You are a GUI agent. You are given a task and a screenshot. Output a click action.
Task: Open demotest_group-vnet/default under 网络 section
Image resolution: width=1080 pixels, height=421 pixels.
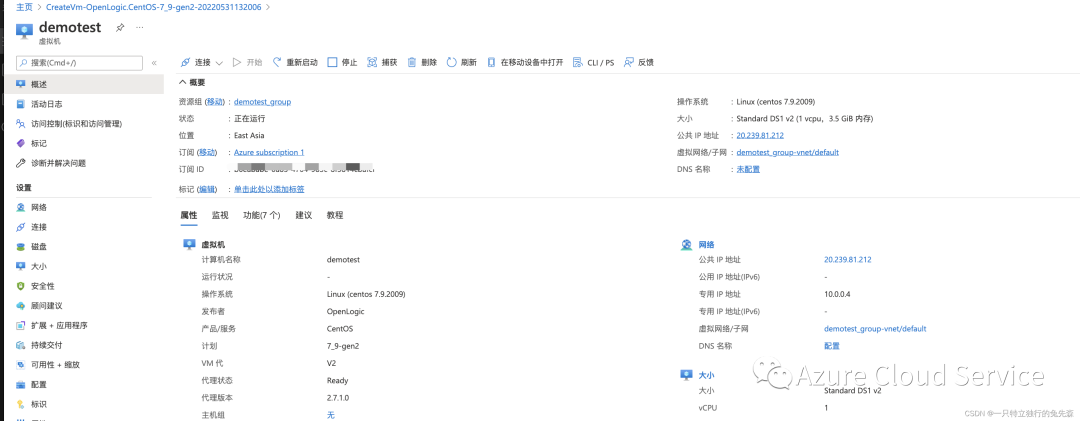(875, 329)
